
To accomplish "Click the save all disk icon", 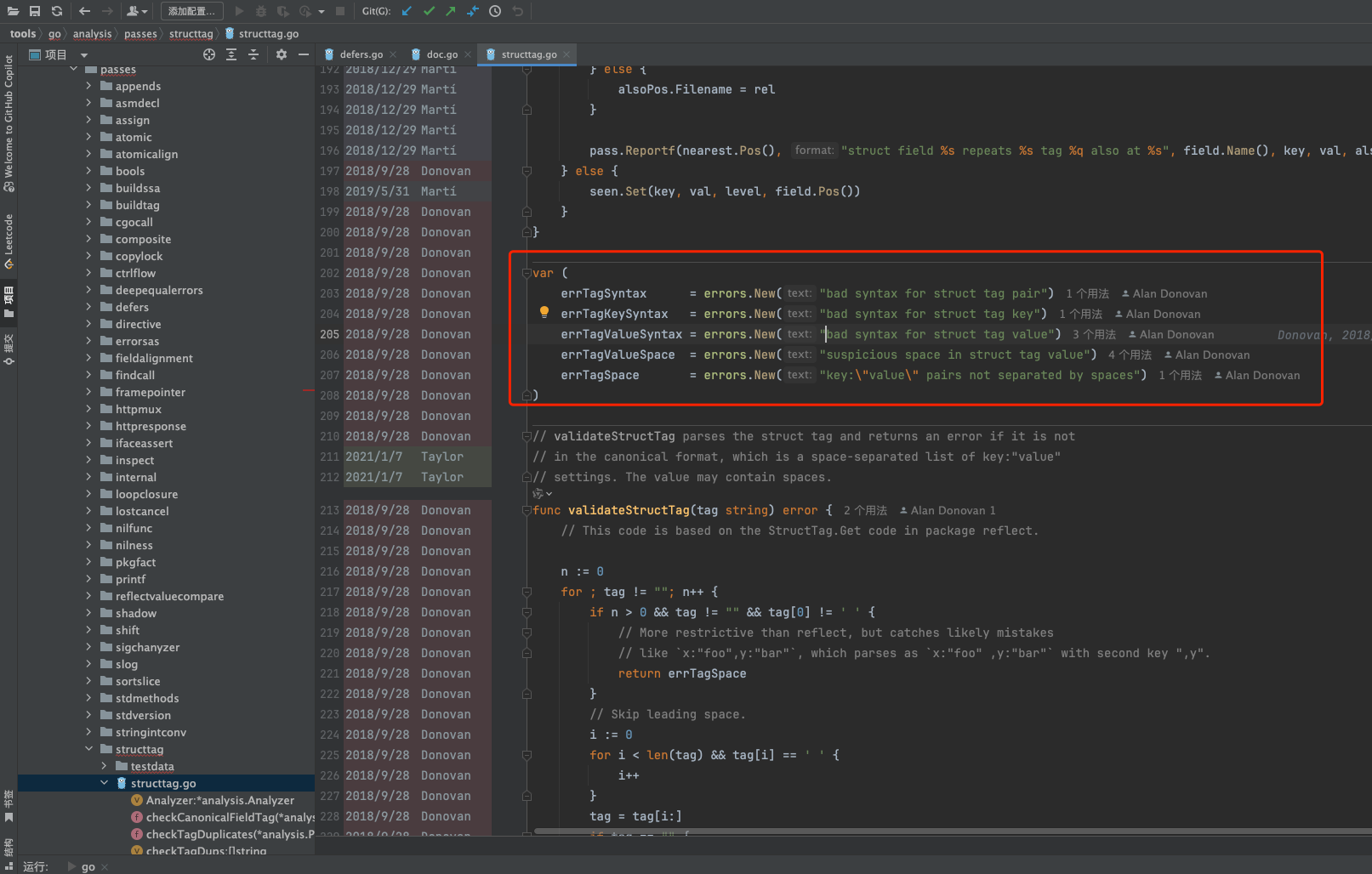I will click(x=35, y=11).
